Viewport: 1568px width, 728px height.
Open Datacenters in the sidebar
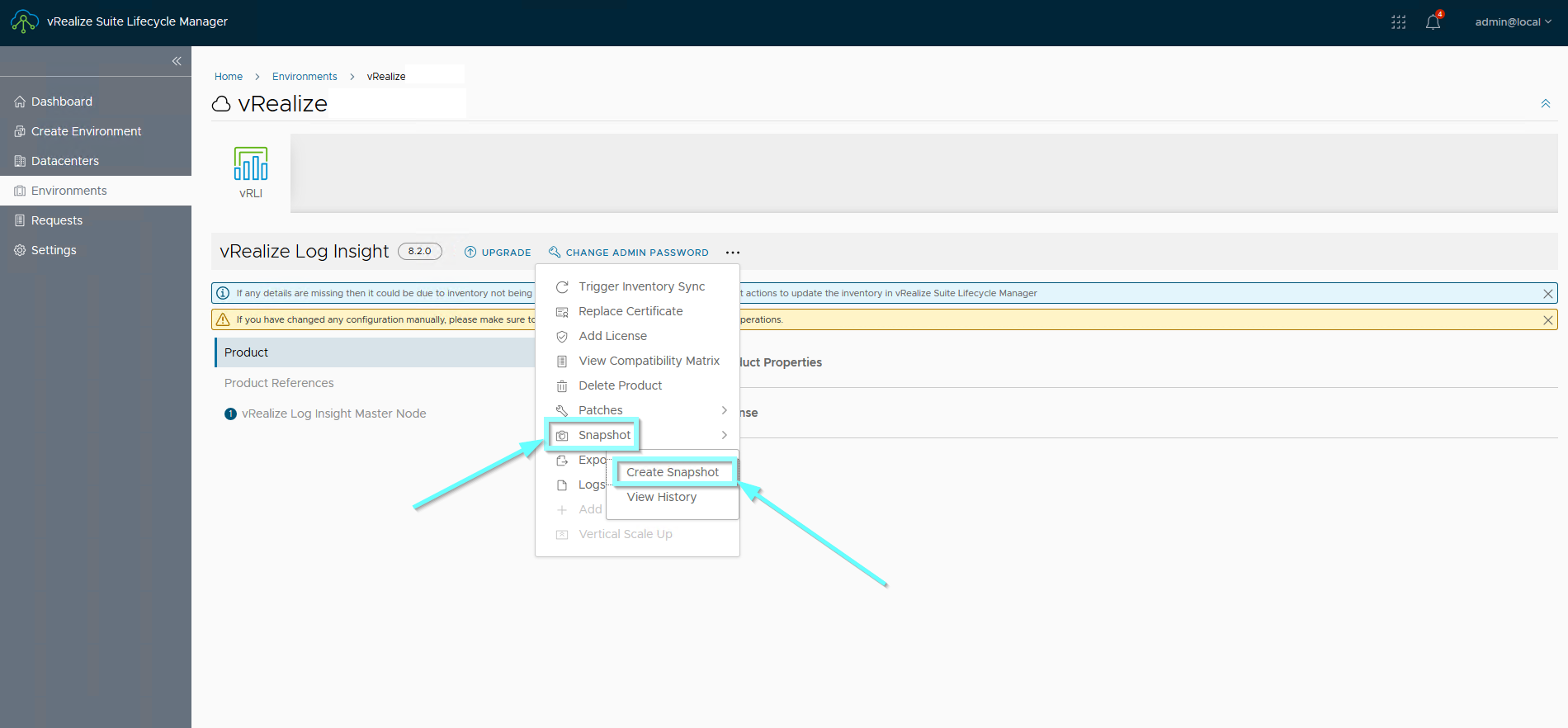(x=96, y=161)
